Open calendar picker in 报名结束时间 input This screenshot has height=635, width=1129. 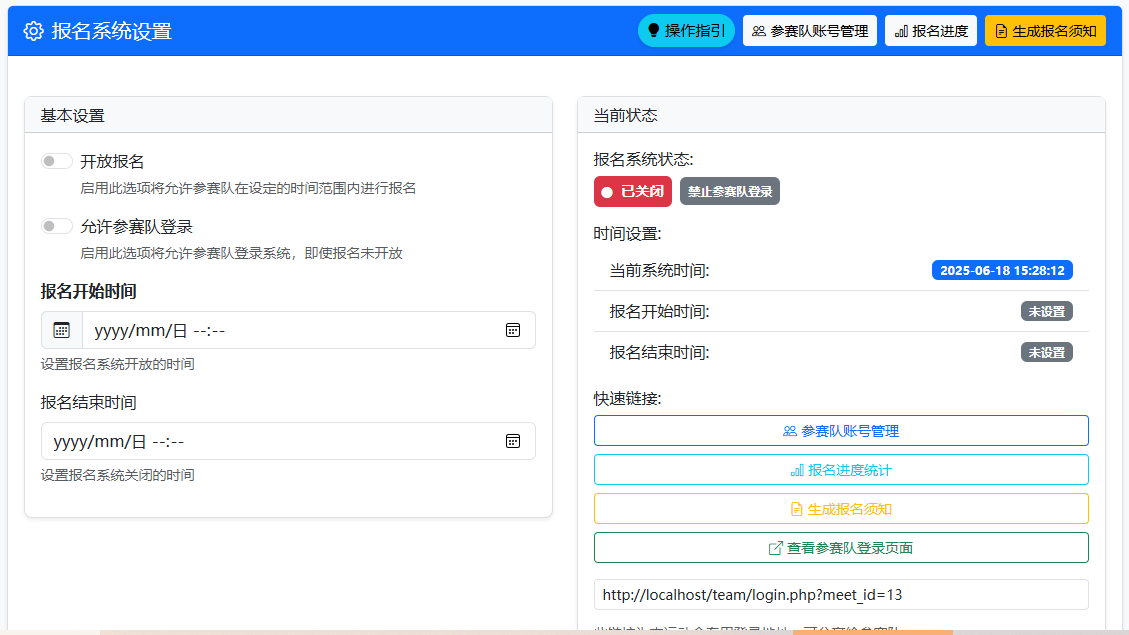(513, 441)
